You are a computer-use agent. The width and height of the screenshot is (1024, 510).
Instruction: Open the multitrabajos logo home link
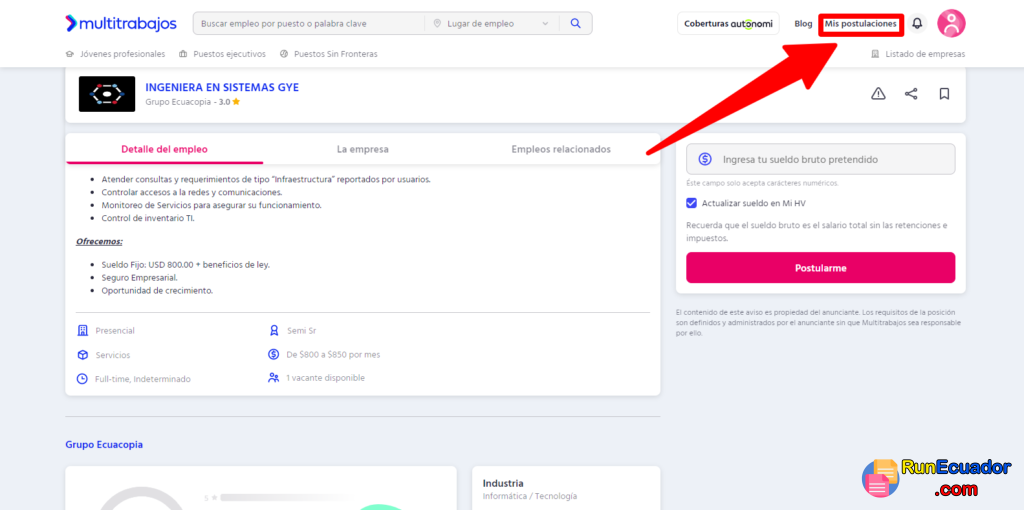pyautogui.click(x=121, y=24)
